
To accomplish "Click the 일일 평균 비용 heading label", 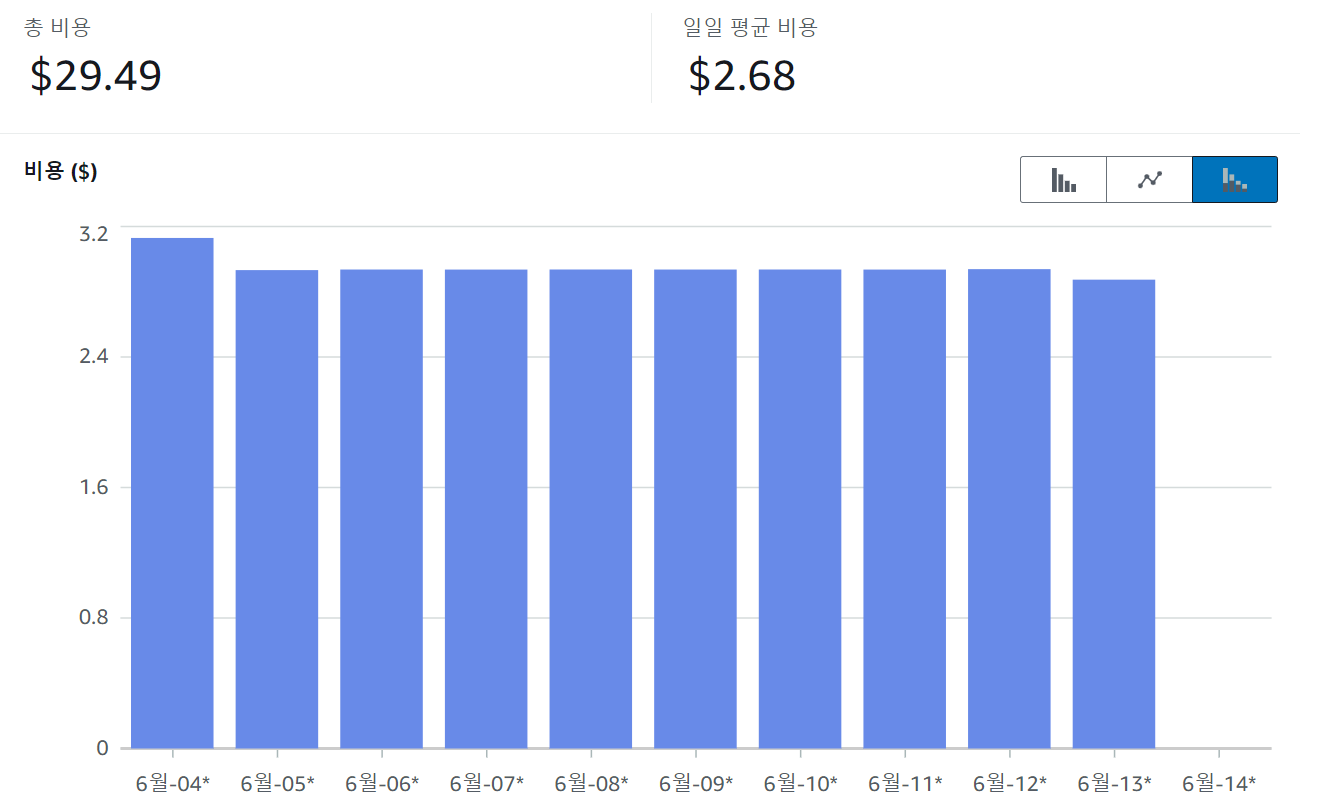I will point(750,28).
